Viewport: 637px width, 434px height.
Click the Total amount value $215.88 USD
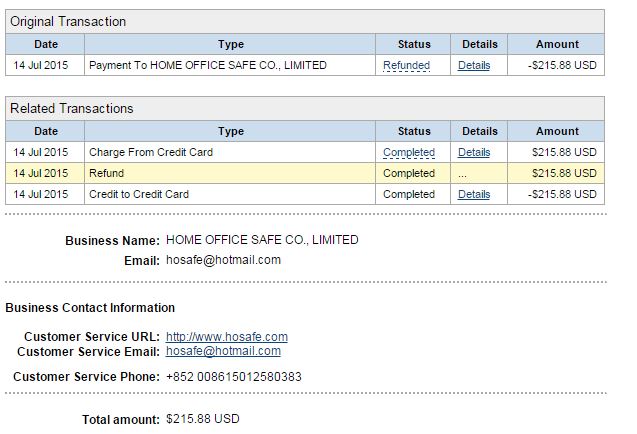203,419
